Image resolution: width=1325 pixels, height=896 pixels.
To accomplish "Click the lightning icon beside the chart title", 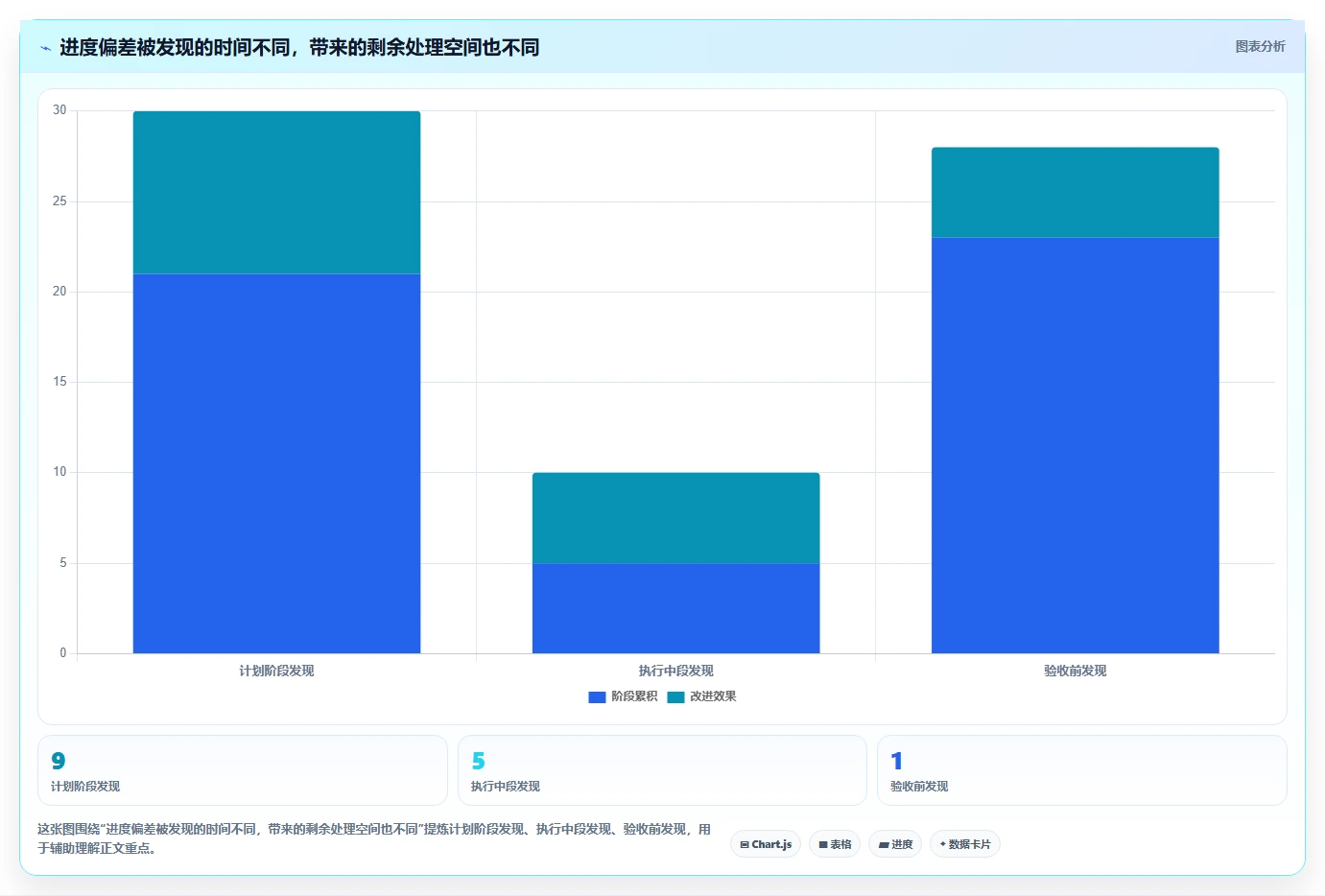I will (45, 48).
